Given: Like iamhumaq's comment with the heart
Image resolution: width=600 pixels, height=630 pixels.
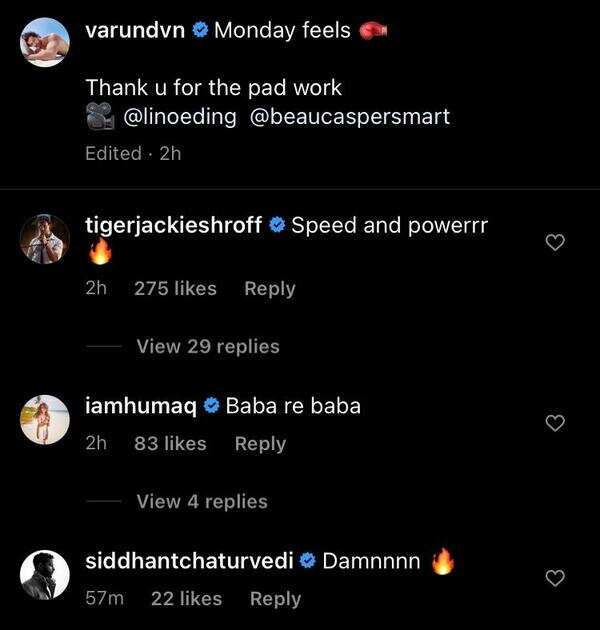Looking at the screenshot, I should pos(557,424).
